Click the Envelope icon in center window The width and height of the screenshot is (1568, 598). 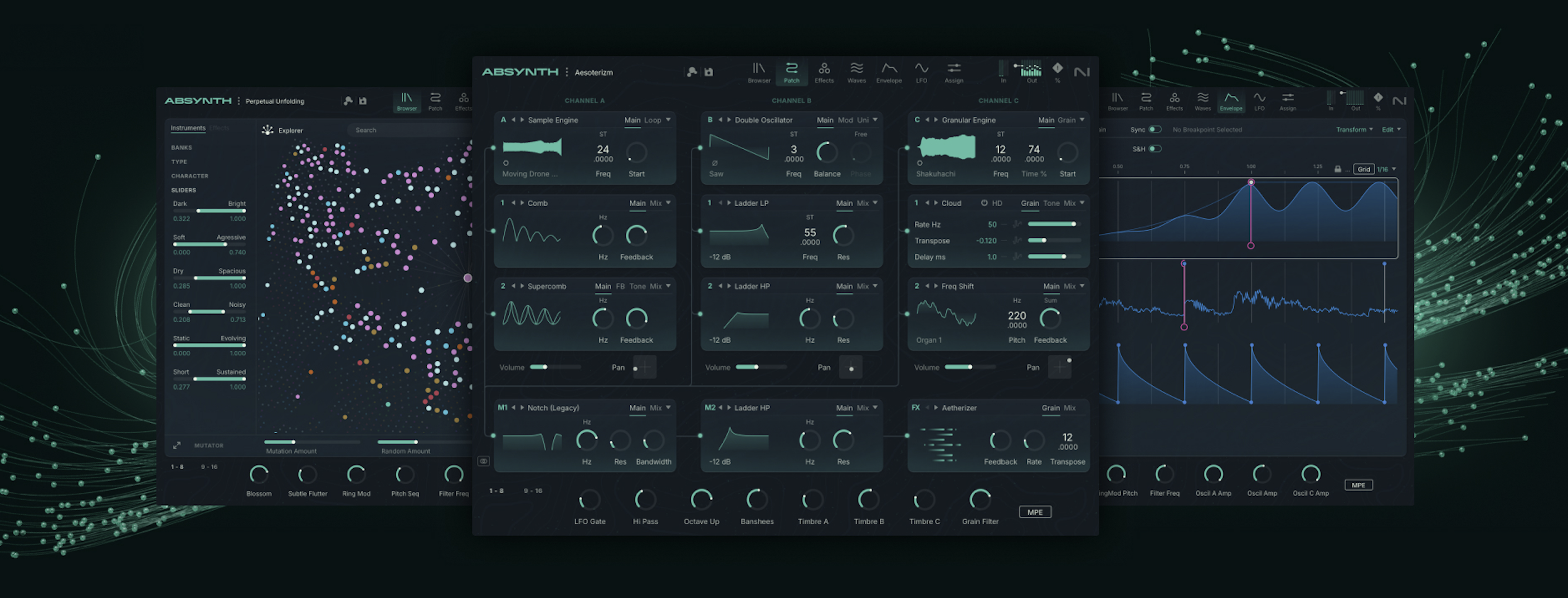[889, 72]
